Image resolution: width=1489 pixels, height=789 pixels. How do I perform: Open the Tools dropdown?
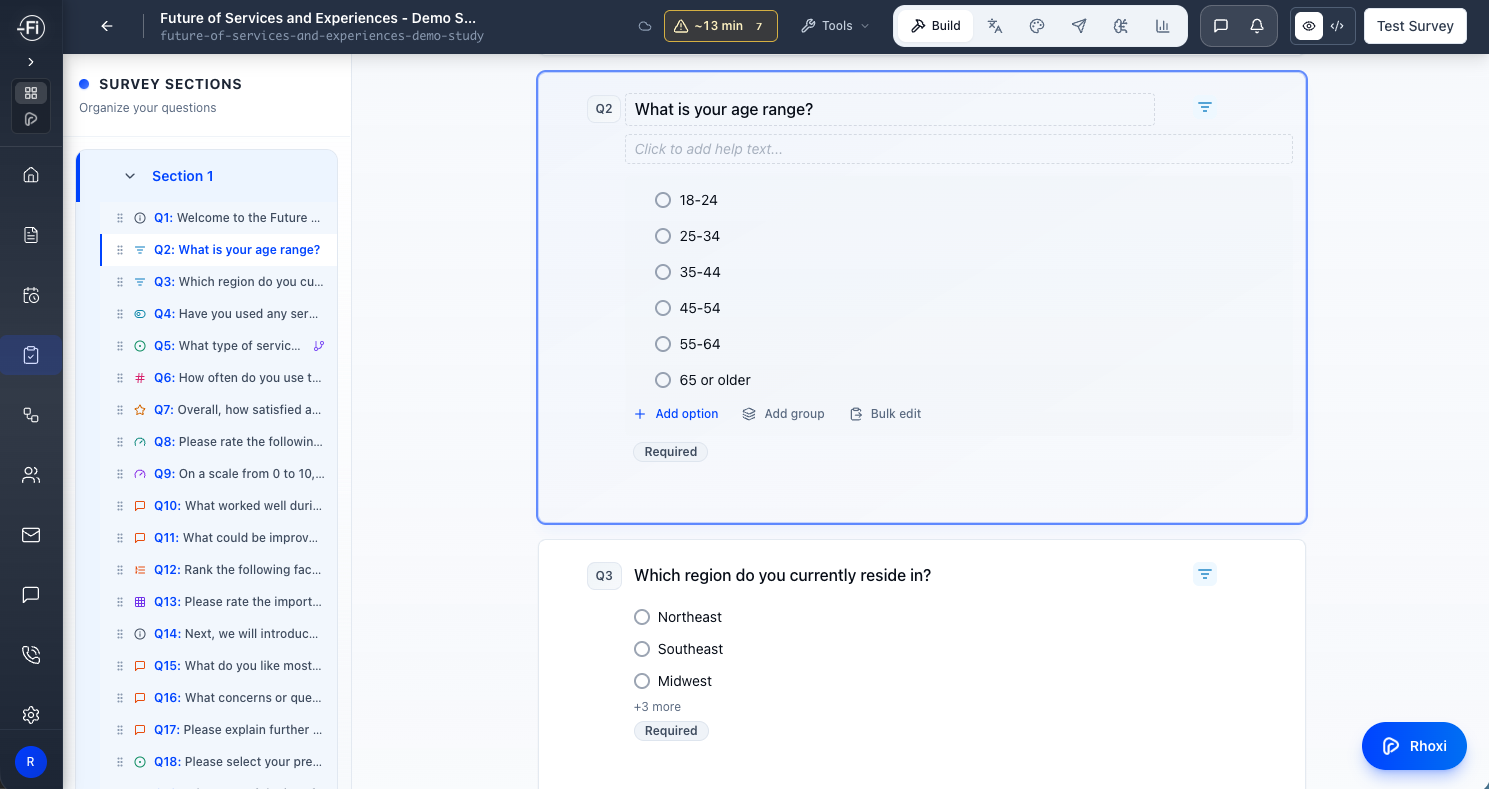click(835, 26)
